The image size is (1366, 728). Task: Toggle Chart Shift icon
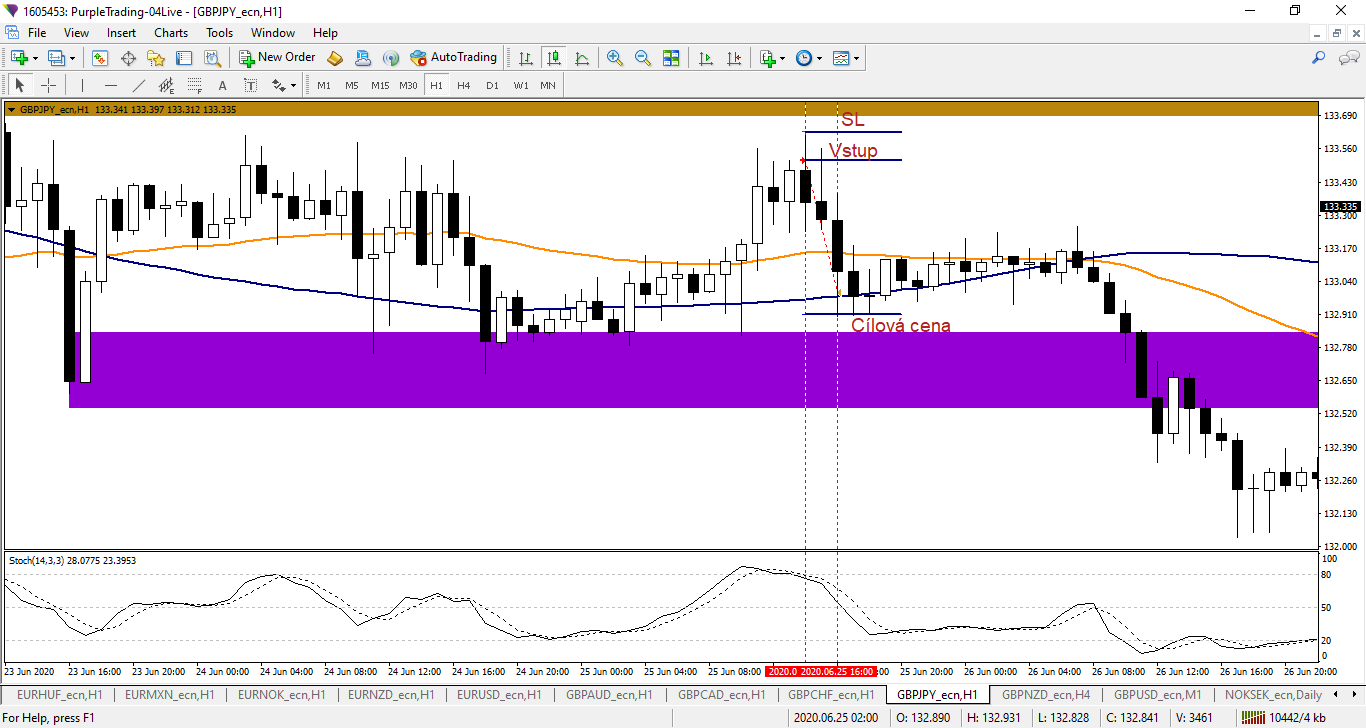point(734,58)
